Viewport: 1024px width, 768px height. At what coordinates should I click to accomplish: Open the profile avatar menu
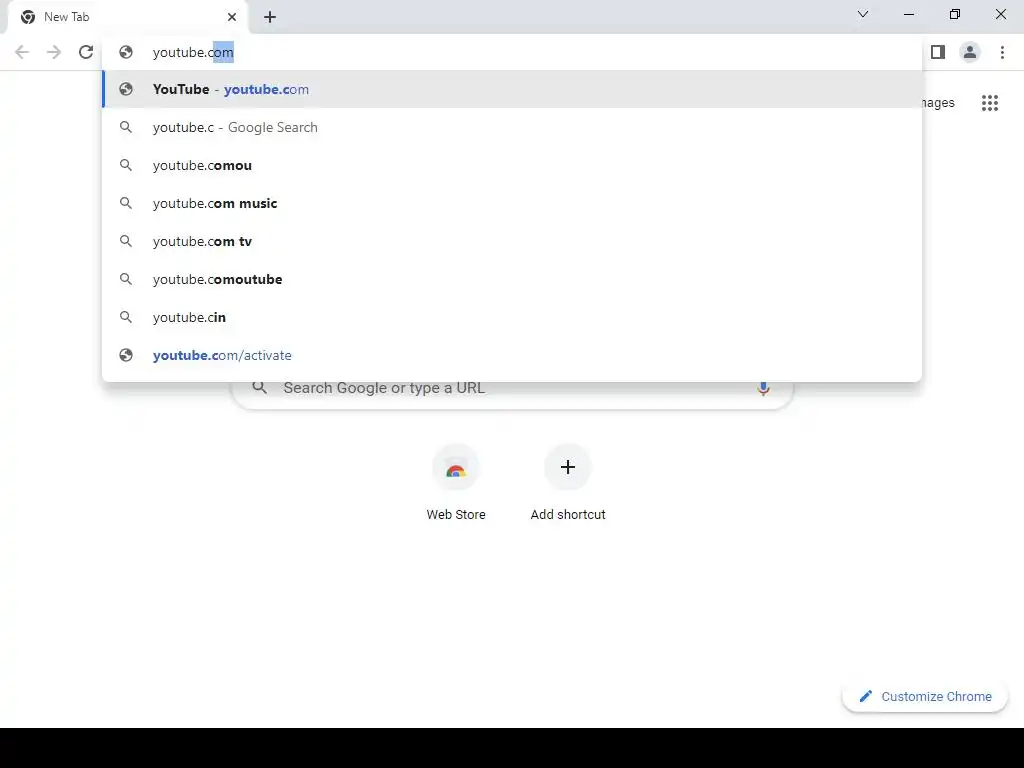point(970,52)
